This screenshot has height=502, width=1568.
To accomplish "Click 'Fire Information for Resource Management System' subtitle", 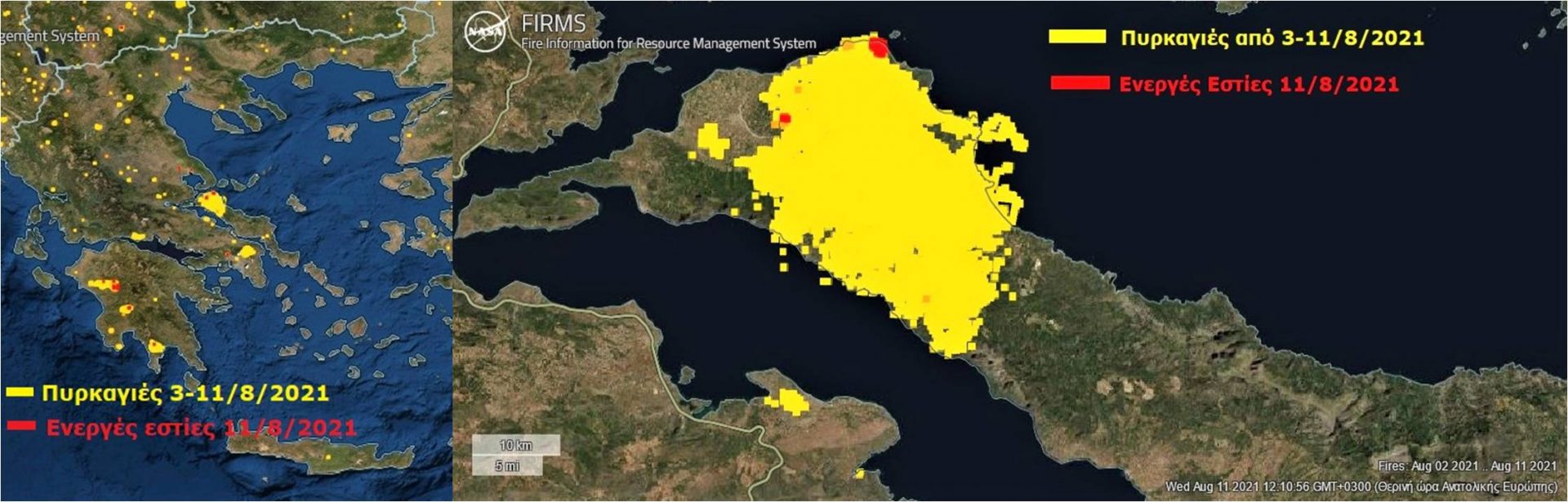I will point(668,43).
